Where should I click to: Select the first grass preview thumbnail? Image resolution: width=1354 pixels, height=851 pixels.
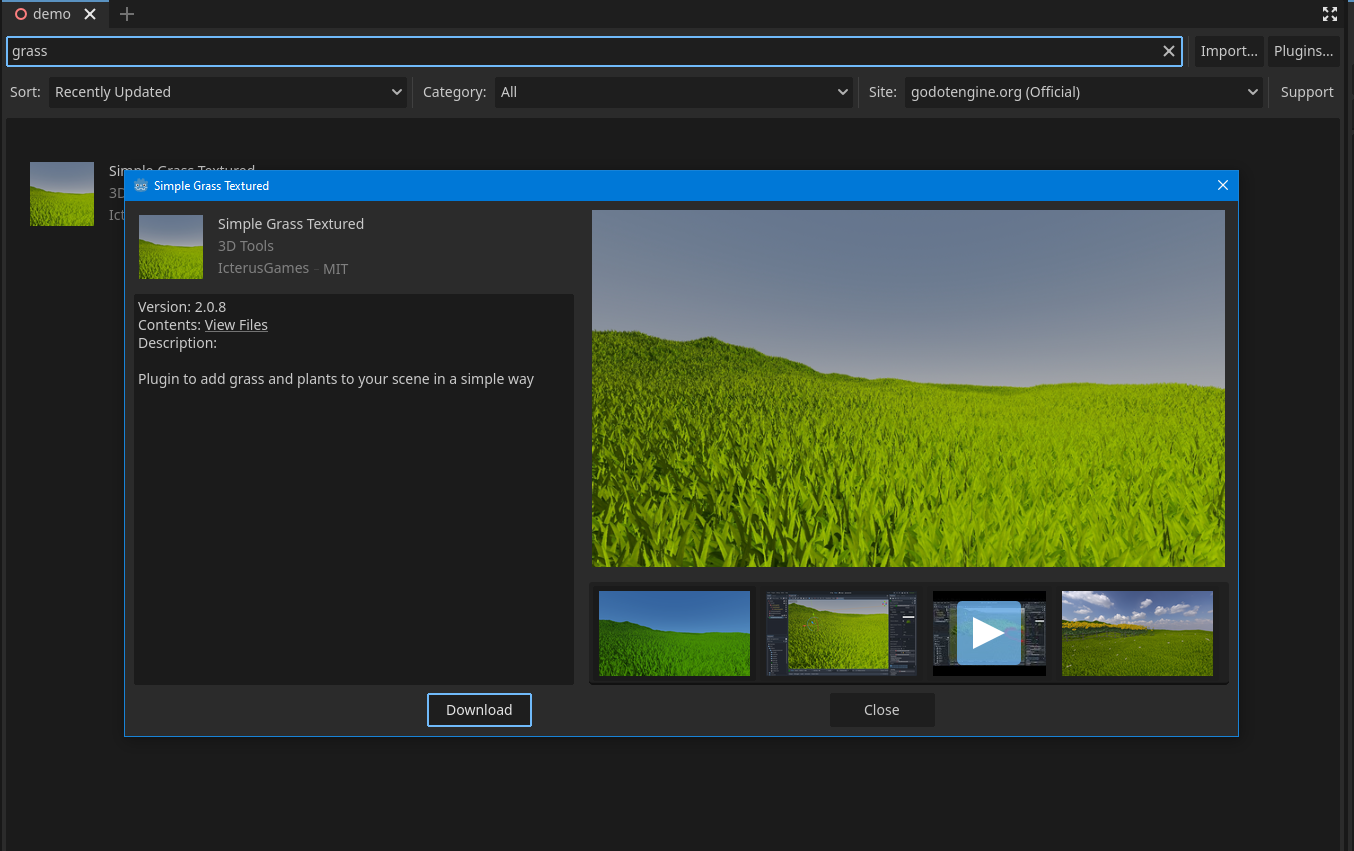tap(674, 633)
